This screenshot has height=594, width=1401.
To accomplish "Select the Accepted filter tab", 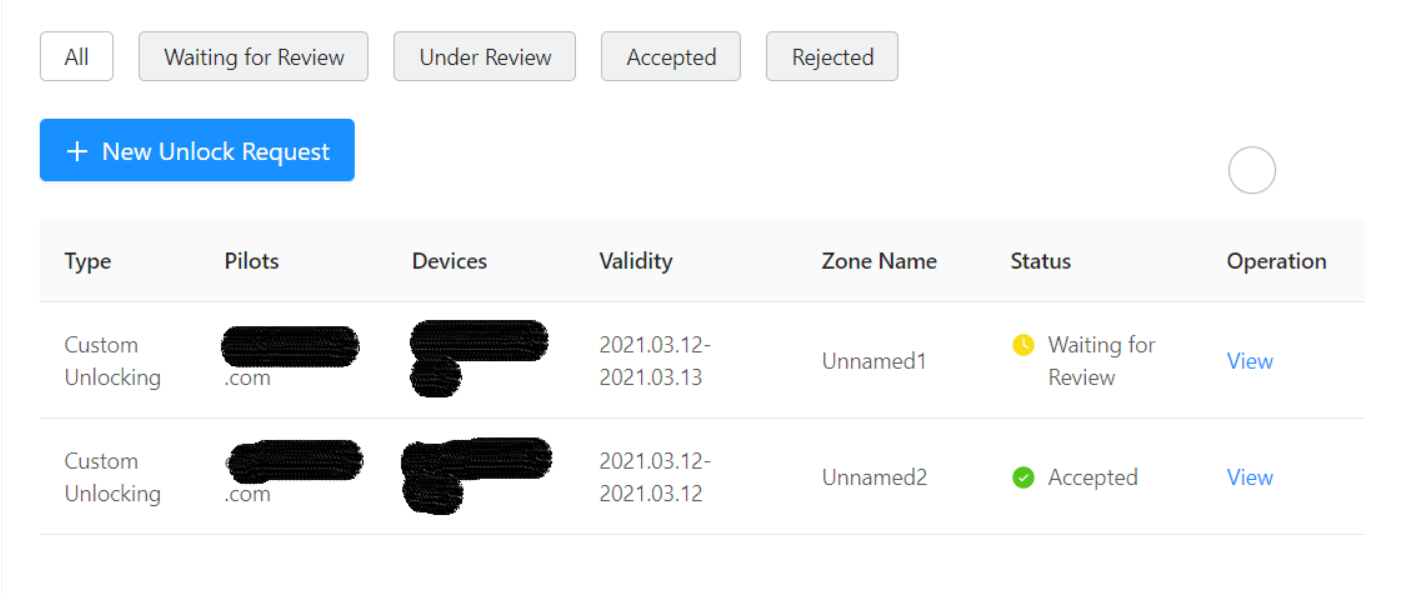I will pos(671,57).
